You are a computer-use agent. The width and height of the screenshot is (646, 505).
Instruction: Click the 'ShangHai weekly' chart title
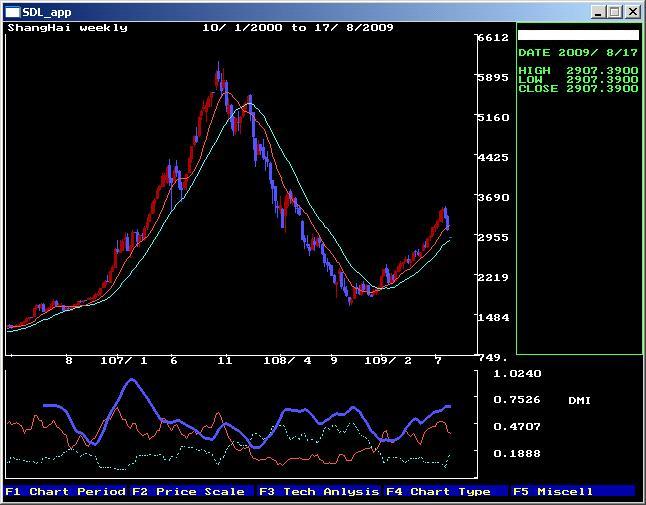coord(68,28)
